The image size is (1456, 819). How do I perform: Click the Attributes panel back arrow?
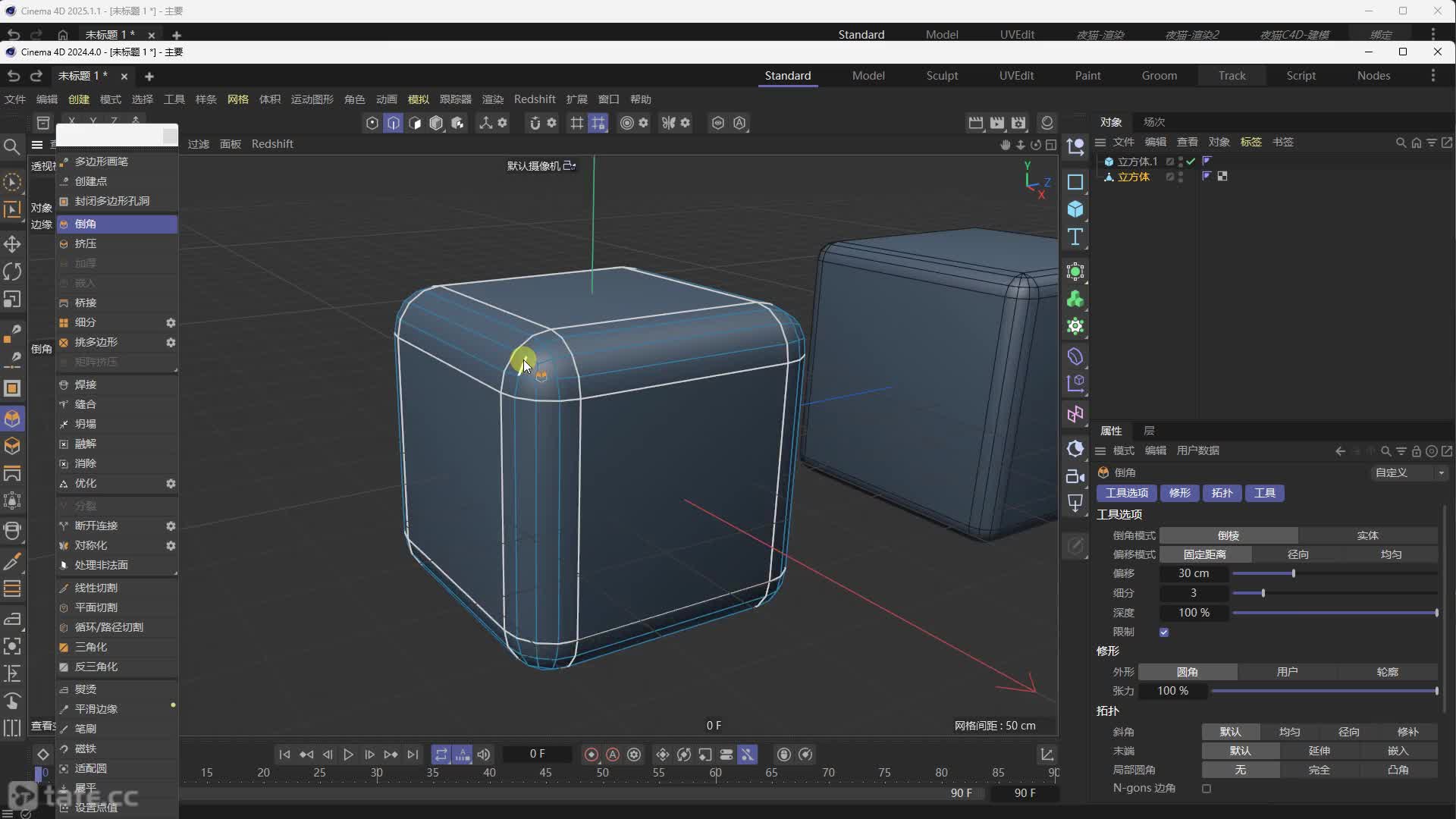tap(1341, 451)
